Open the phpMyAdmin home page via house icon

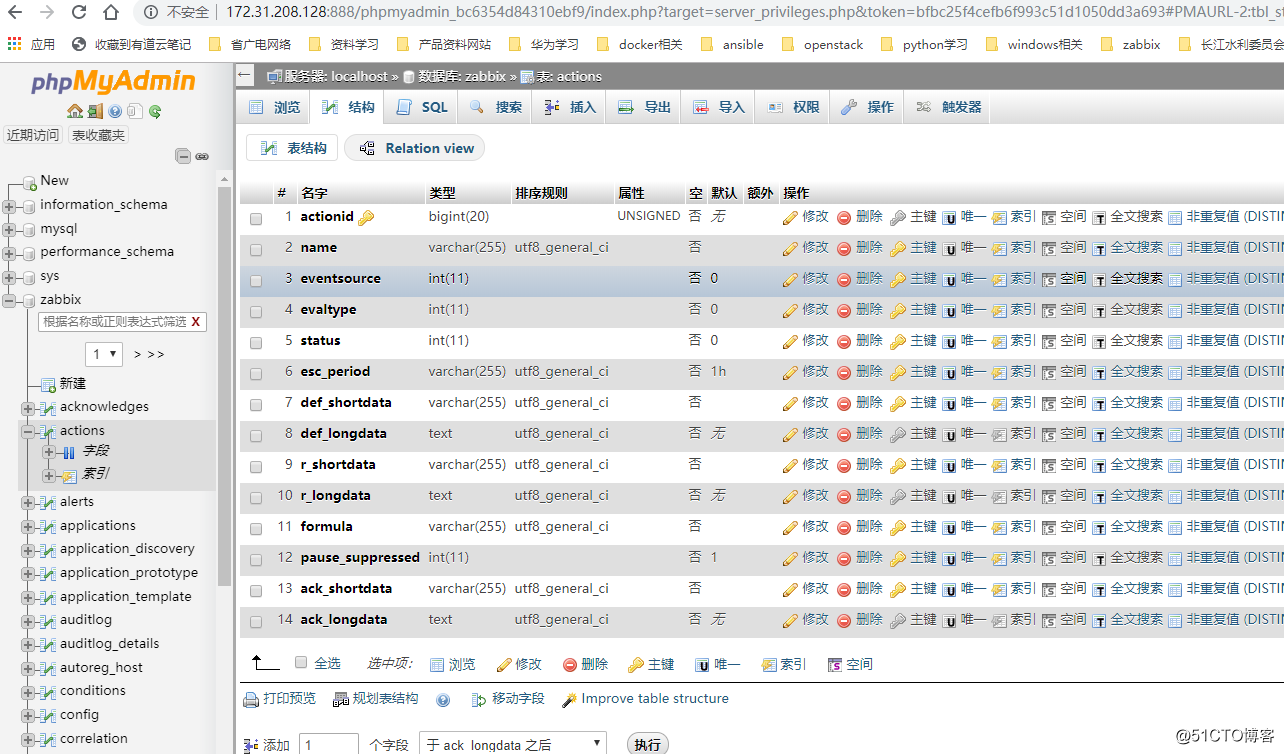pos(75,111)
